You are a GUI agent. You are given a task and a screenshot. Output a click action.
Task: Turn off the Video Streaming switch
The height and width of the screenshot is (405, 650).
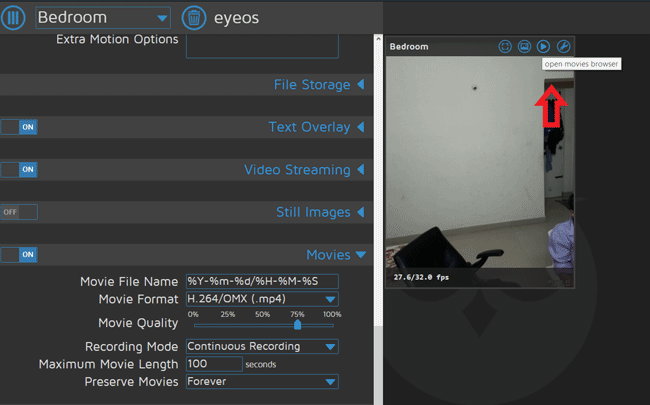[19, 170]
